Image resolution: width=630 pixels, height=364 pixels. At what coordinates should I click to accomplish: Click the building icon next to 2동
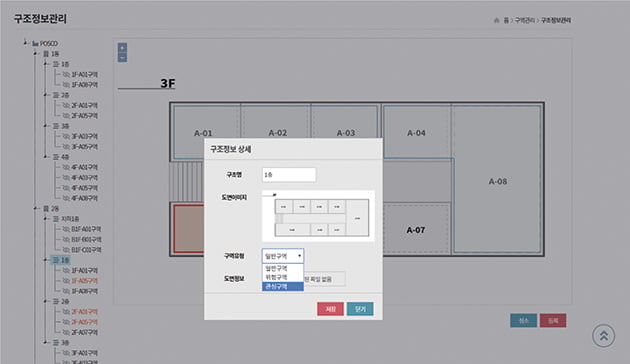point(46,209)
